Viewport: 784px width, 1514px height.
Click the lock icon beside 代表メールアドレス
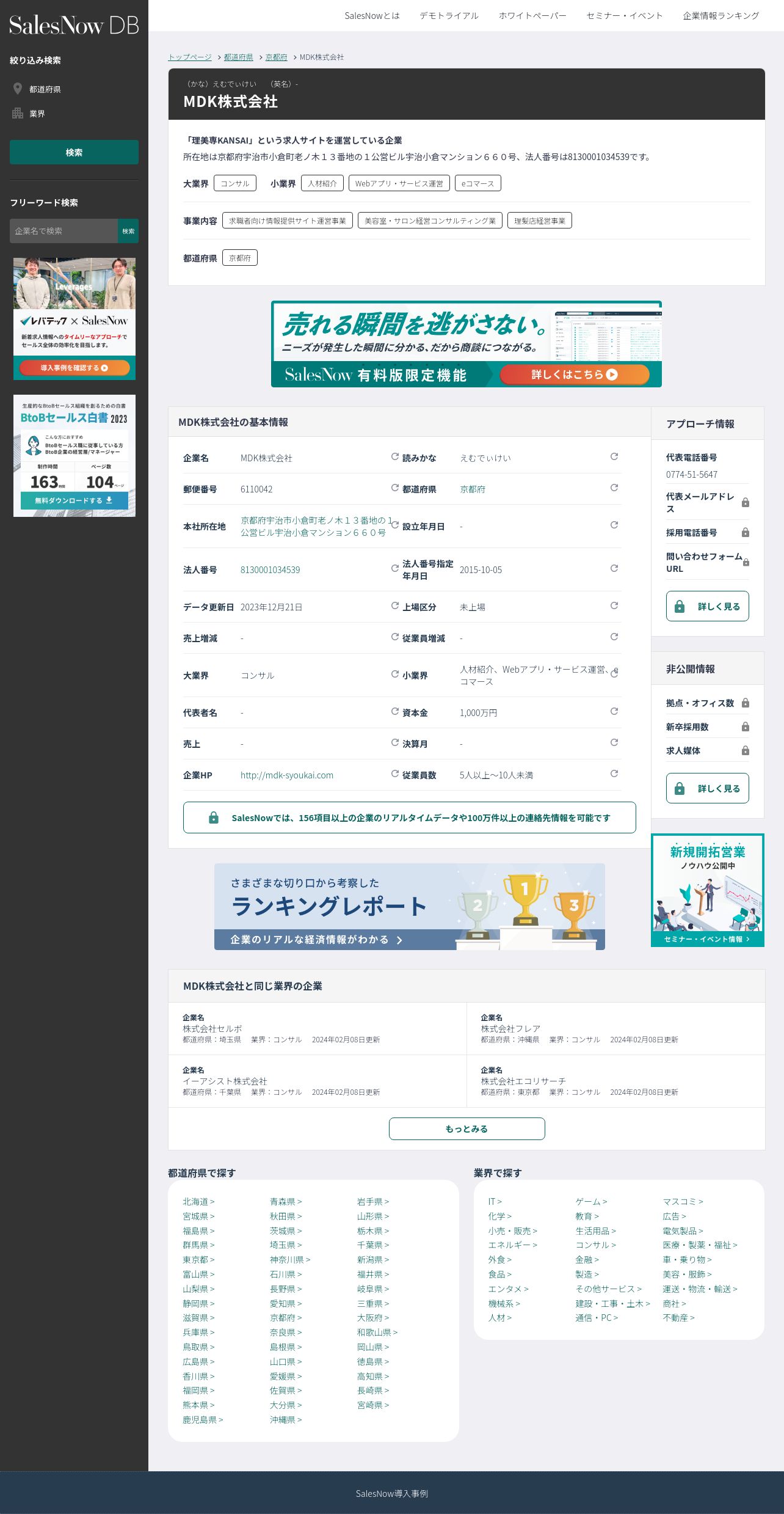point(746,502)
